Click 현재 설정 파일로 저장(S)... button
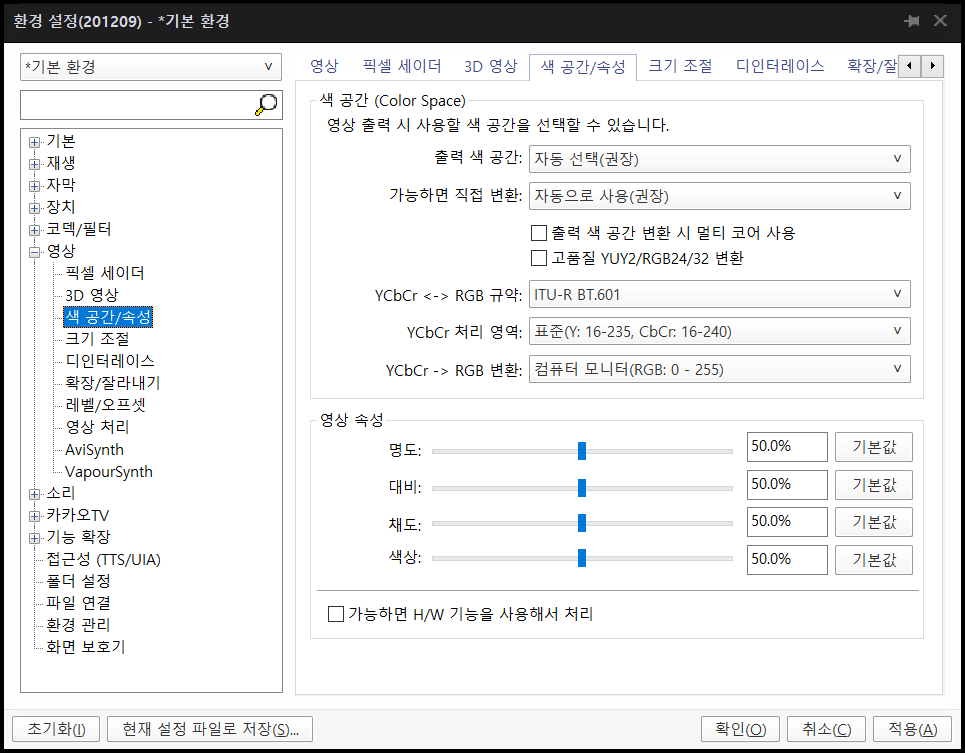This screenshot has height=753, width=965. (210, 729)
